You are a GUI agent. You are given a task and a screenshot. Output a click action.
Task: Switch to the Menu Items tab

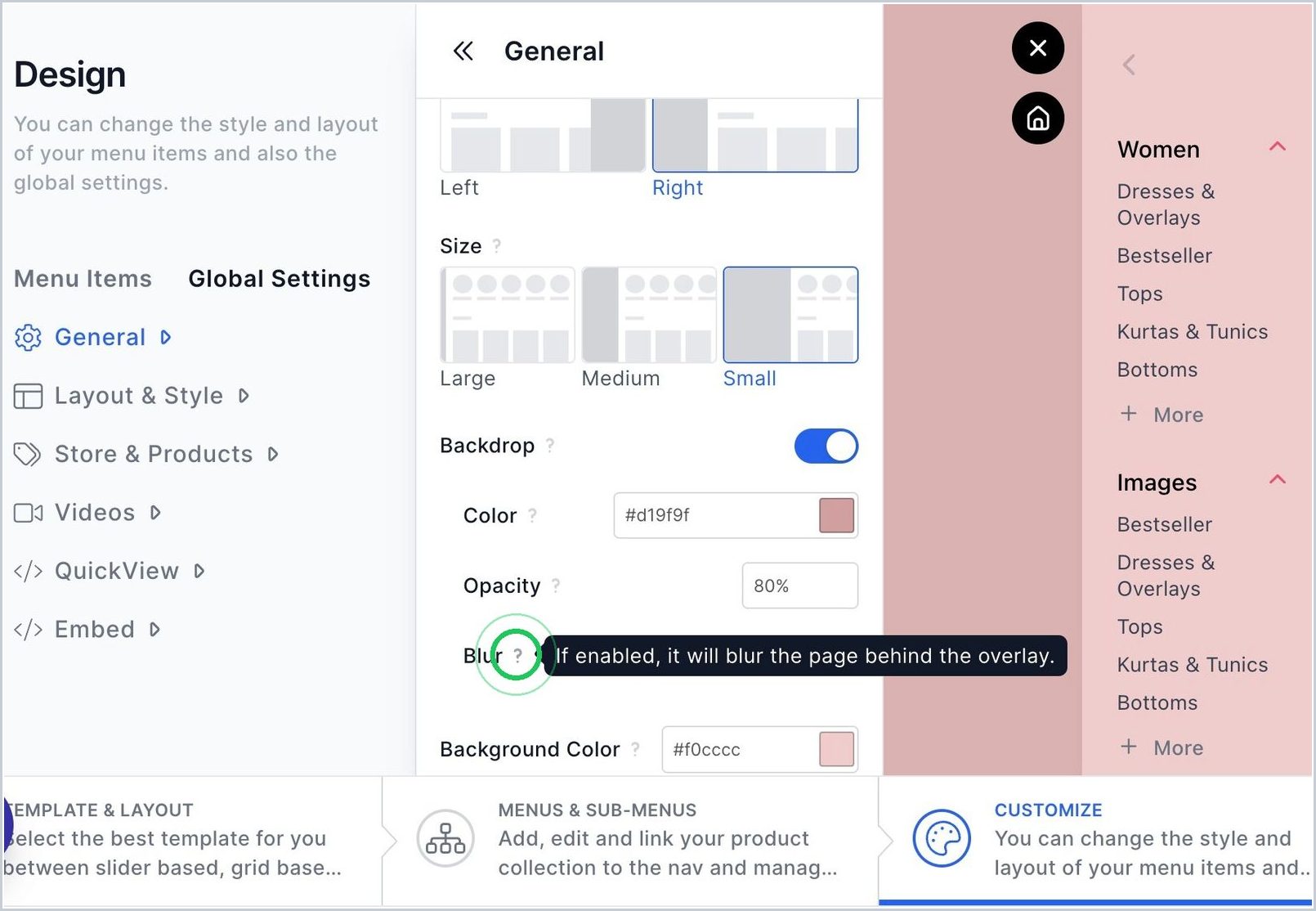pos(83,279)
